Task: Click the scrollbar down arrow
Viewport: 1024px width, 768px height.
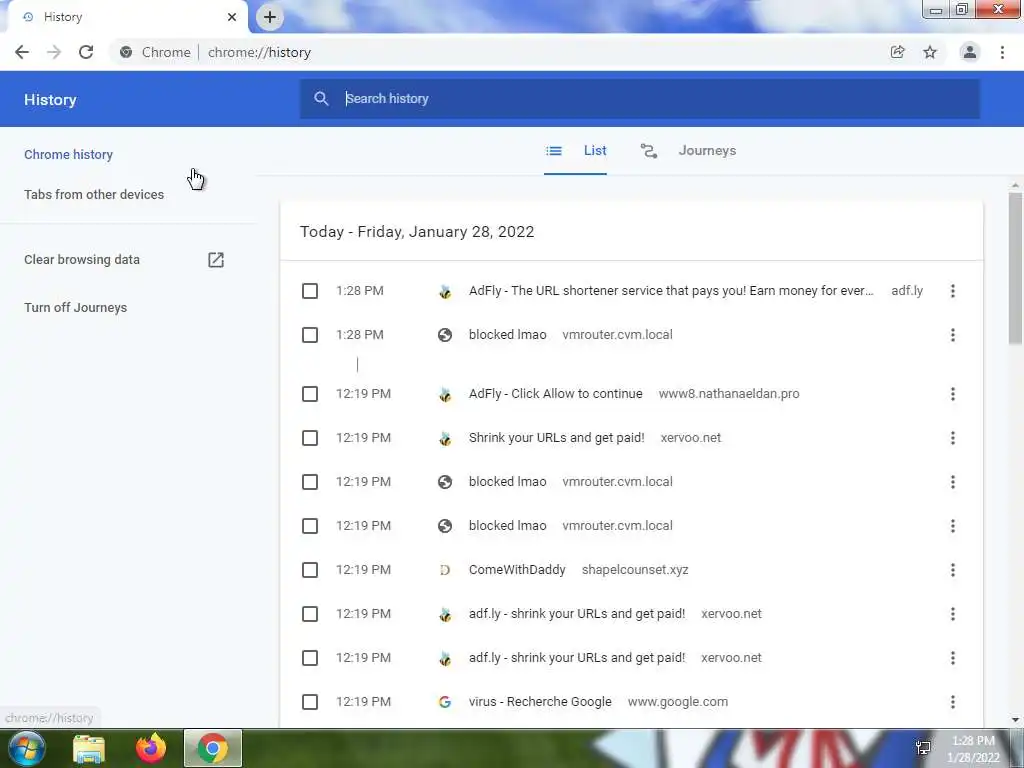Action: [x=1015, y=720]
